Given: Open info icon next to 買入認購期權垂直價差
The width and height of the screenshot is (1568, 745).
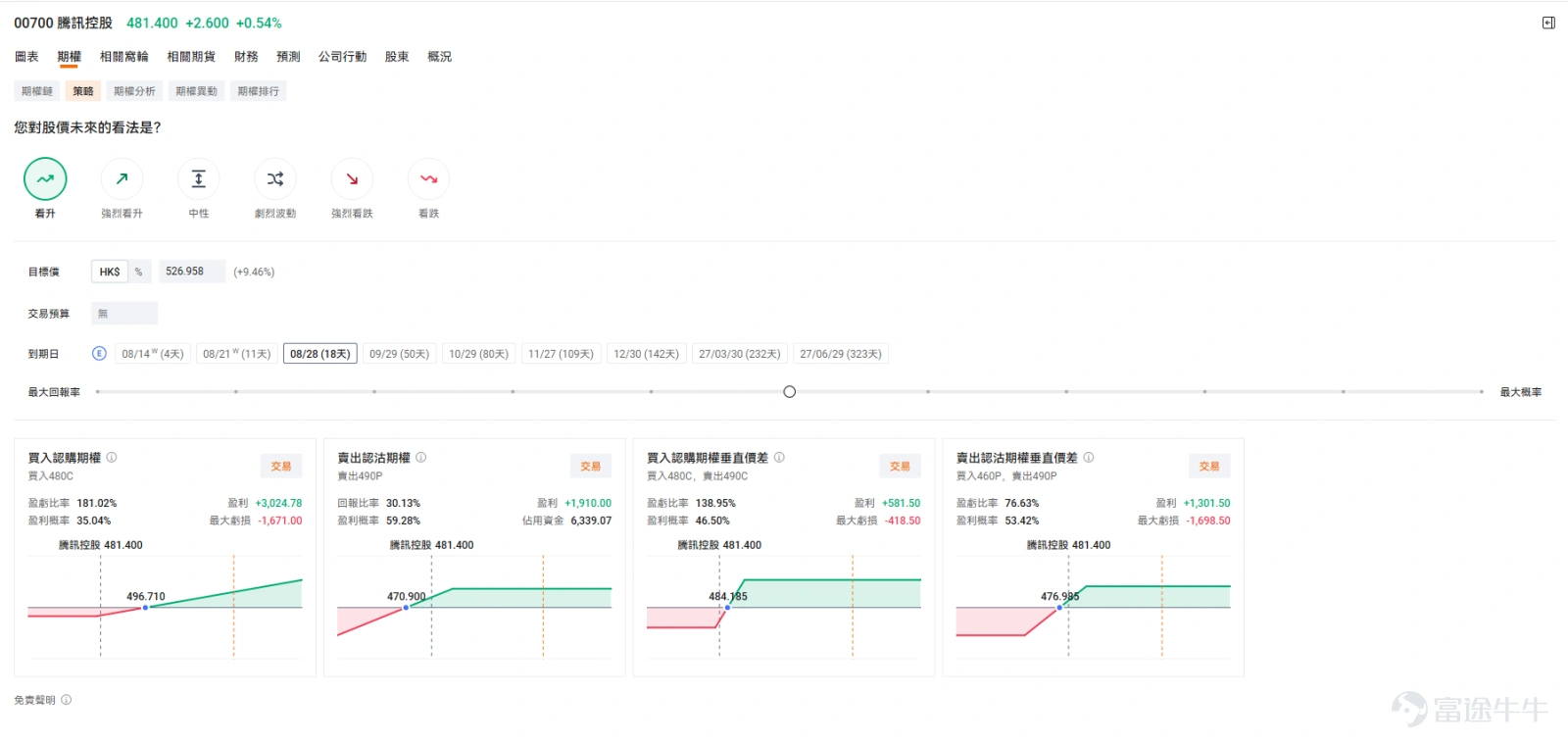Looking at the screenshot, I should tap(779, 458).
